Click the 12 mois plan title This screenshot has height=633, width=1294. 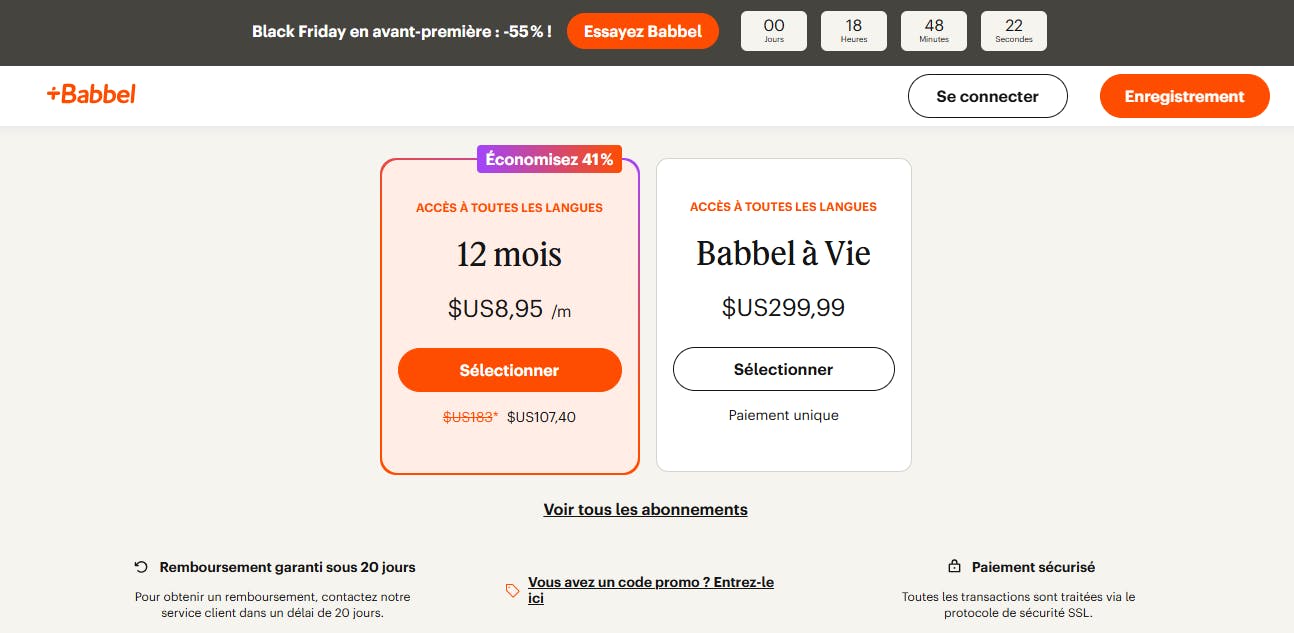(509, 255)
